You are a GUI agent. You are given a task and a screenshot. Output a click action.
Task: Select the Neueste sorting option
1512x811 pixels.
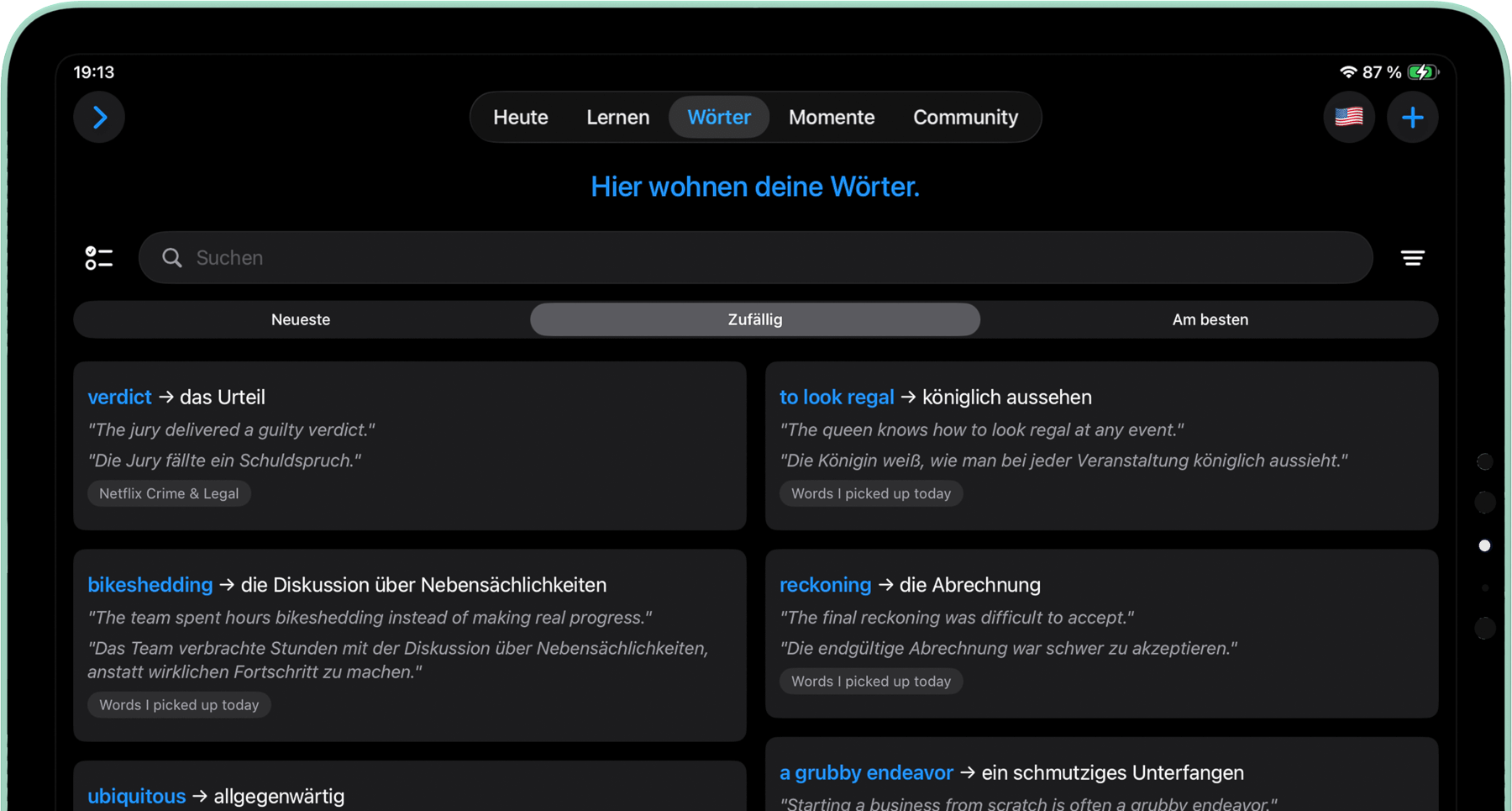point(300,319)
